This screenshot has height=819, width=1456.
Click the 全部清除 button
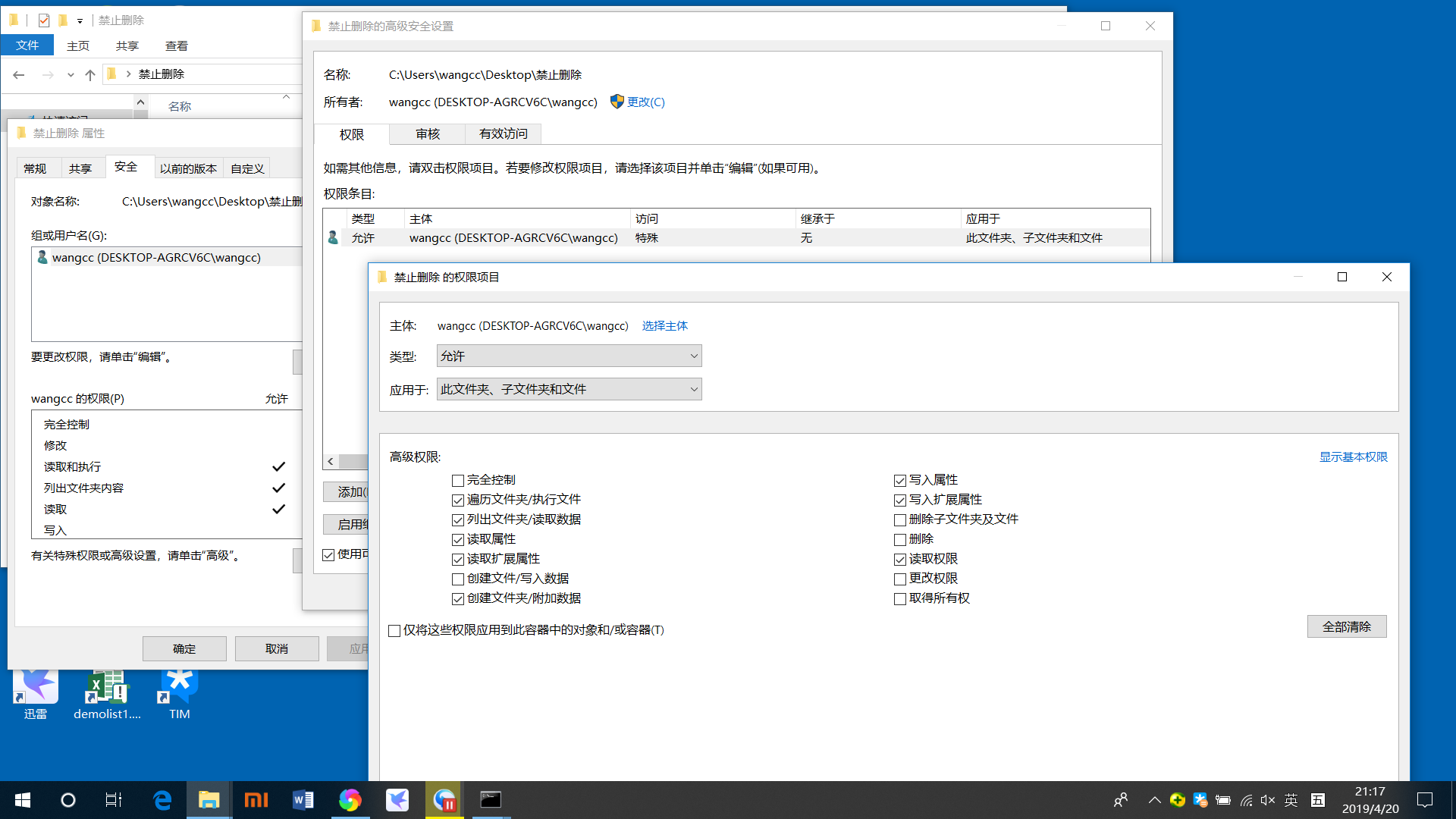coord(1346,626)
